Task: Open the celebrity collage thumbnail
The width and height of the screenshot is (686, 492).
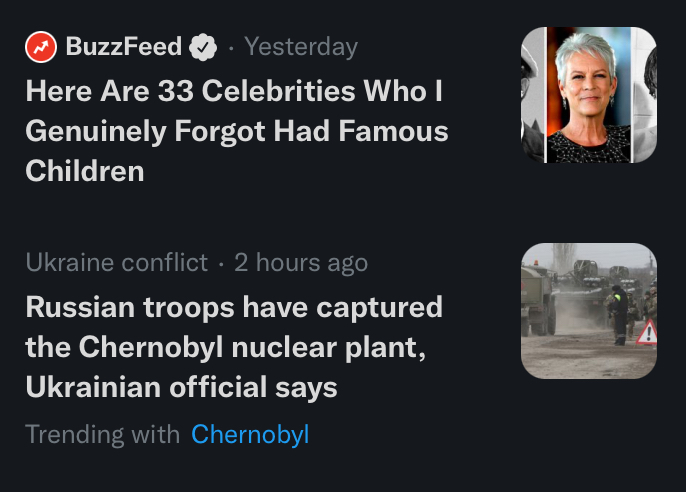Action: click(x=589, y=95)
